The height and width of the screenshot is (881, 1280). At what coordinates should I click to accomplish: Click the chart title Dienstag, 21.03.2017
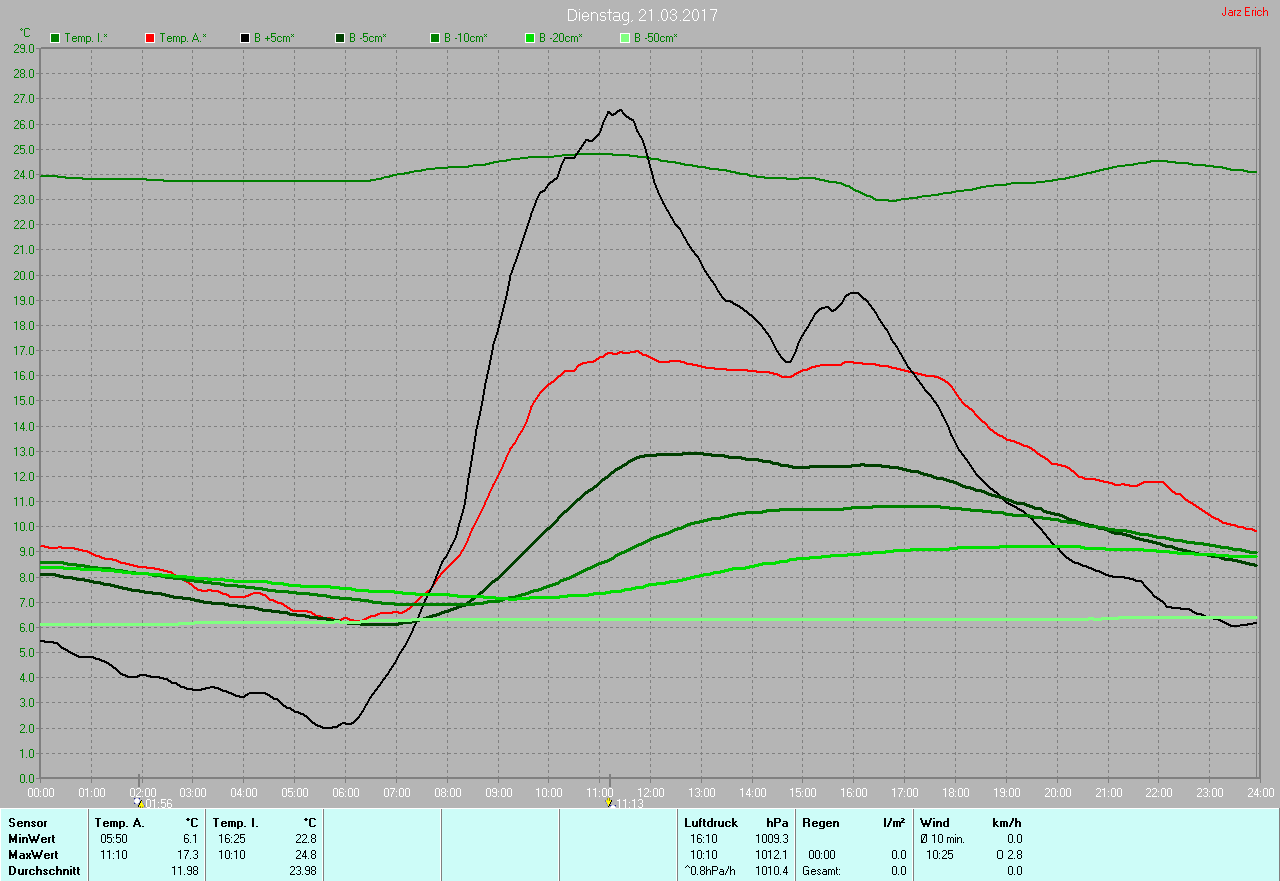642,15
